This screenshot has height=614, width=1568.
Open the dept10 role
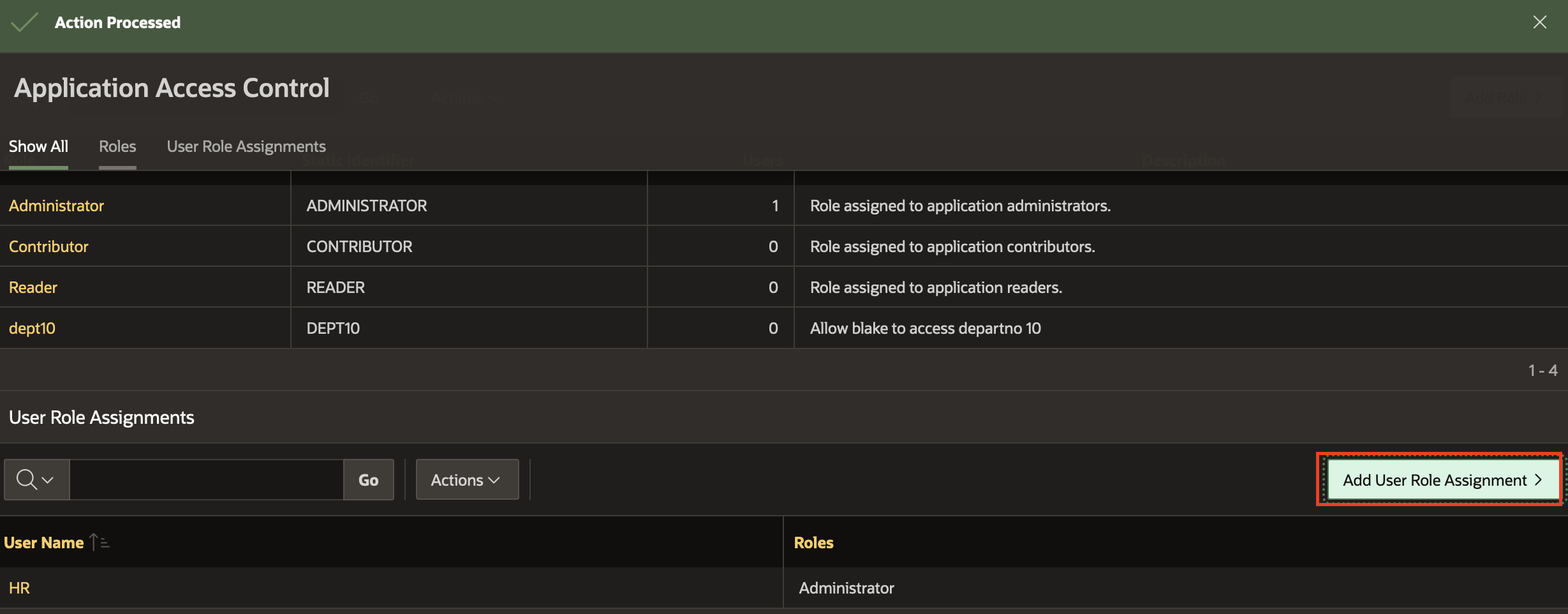pos(31,328)
